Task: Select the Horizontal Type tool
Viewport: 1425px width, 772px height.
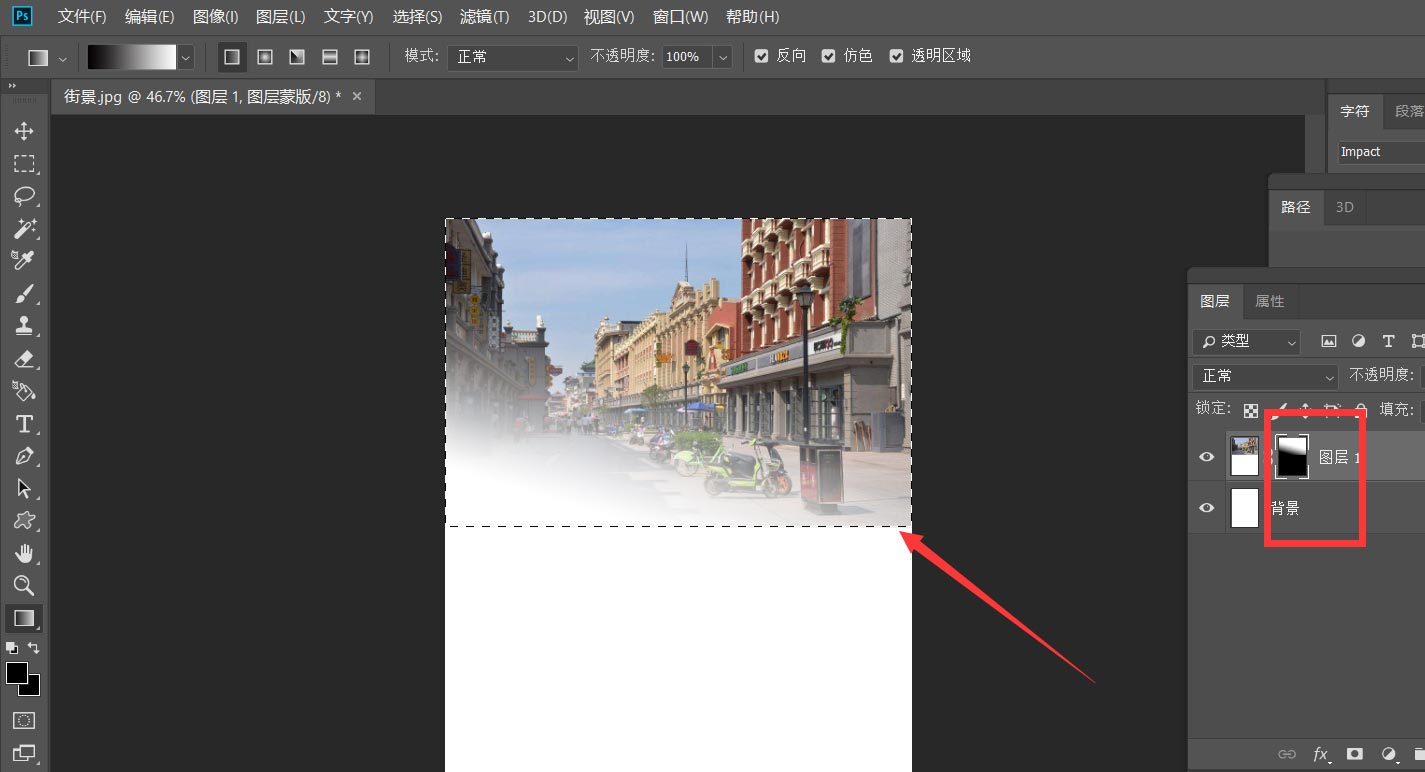Action: click(x=24, y=423)
